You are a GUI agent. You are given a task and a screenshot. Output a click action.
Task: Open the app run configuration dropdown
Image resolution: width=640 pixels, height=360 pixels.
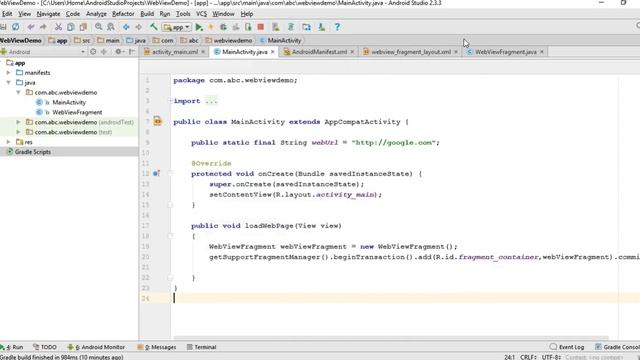pos(176,27)
